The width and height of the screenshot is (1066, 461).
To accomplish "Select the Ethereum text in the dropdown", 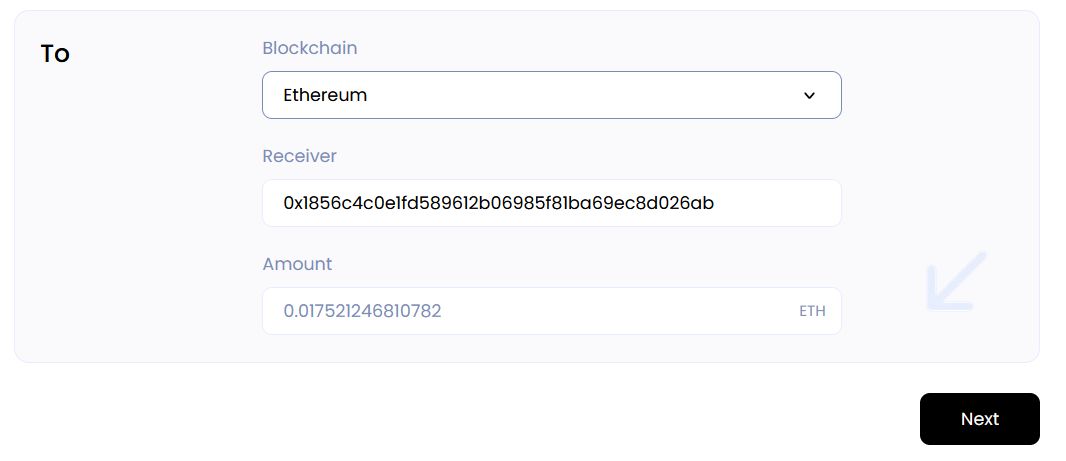I will (325, 96).
